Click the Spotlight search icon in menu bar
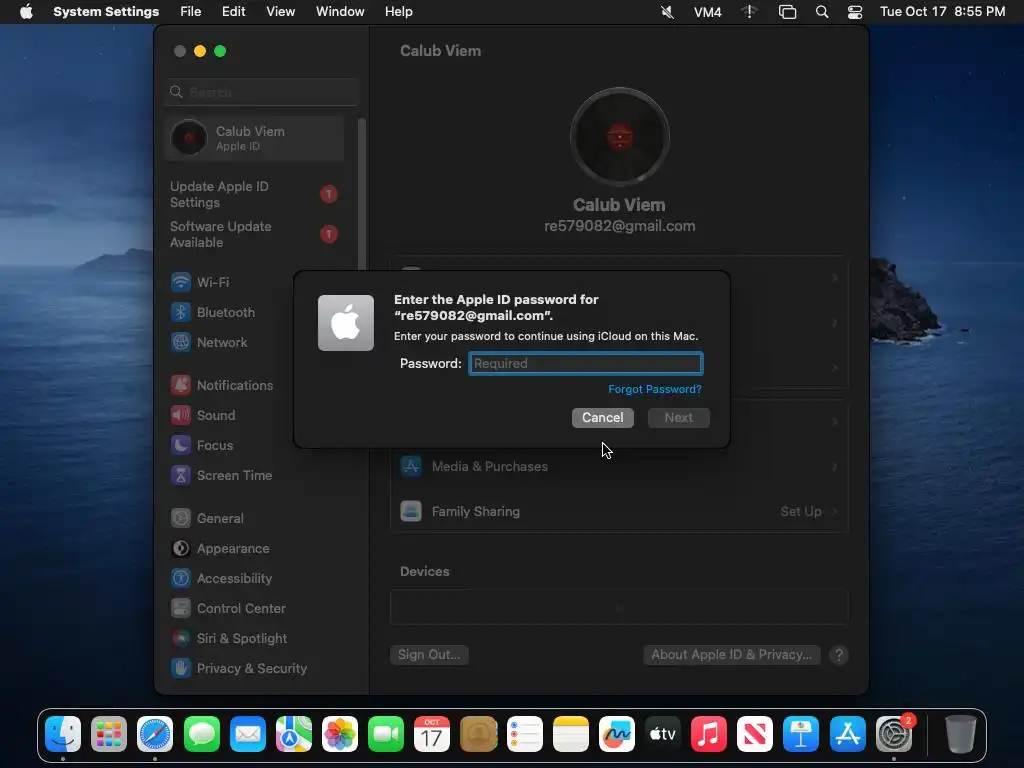This screenshot has width=1024, height=768. (822, 12)
